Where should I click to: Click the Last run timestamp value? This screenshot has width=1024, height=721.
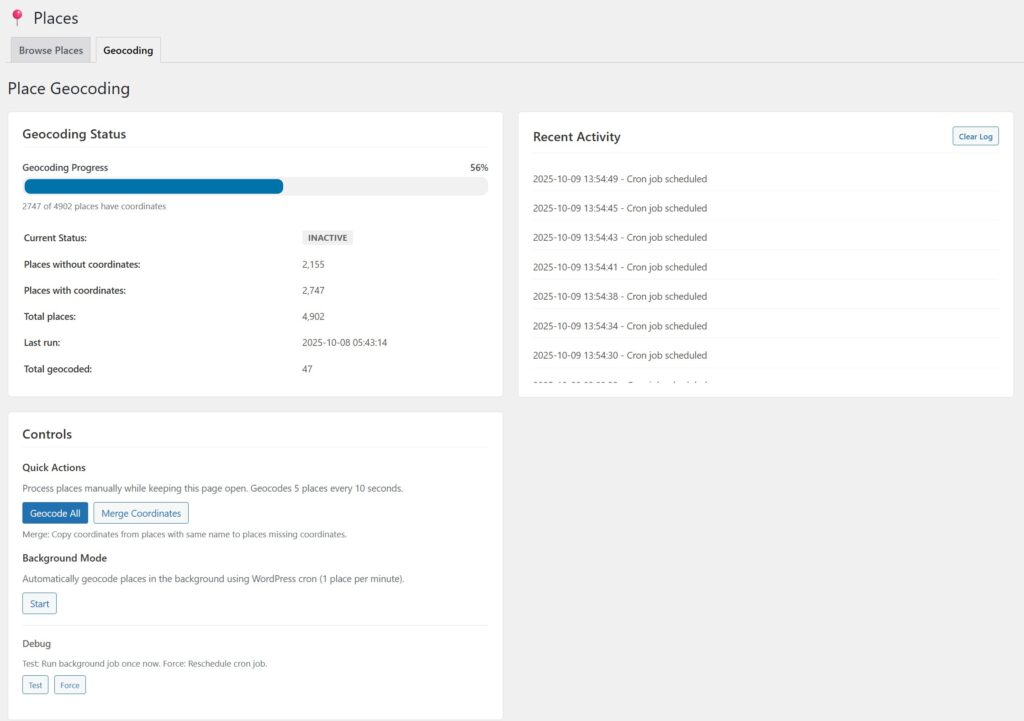click(344, 342)
